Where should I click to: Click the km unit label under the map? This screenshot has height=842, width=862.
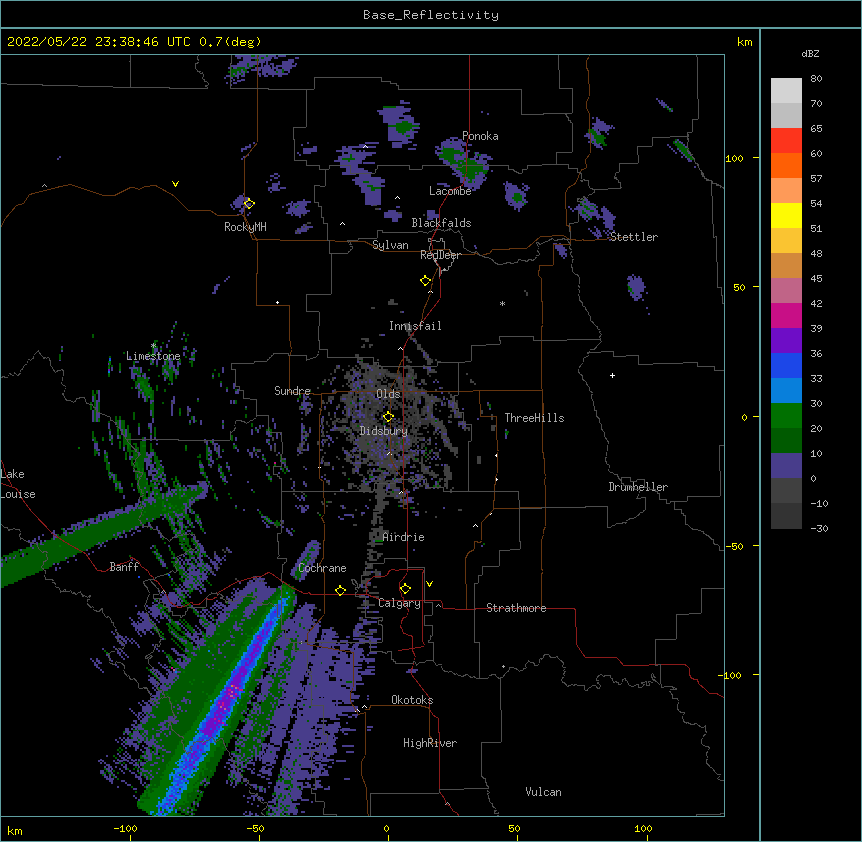click(x=15, y=830)
